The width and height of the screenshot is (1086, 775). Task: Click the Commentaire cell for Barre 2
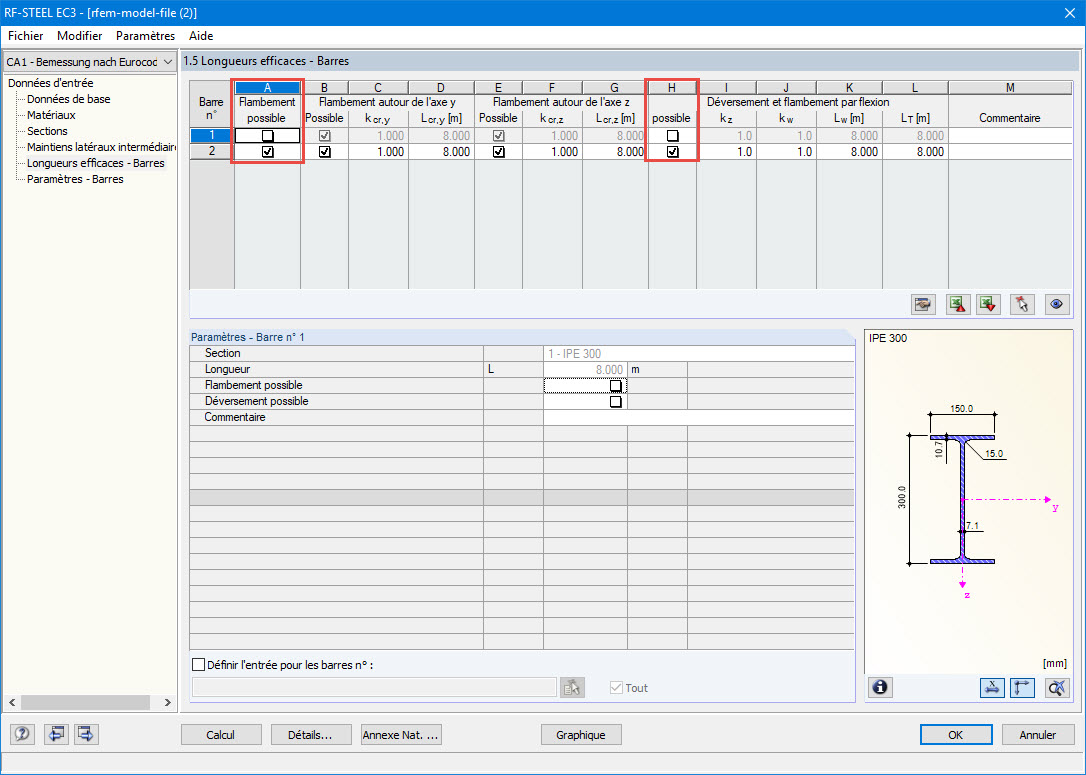pyautogui.click(x=1010, y=152)
